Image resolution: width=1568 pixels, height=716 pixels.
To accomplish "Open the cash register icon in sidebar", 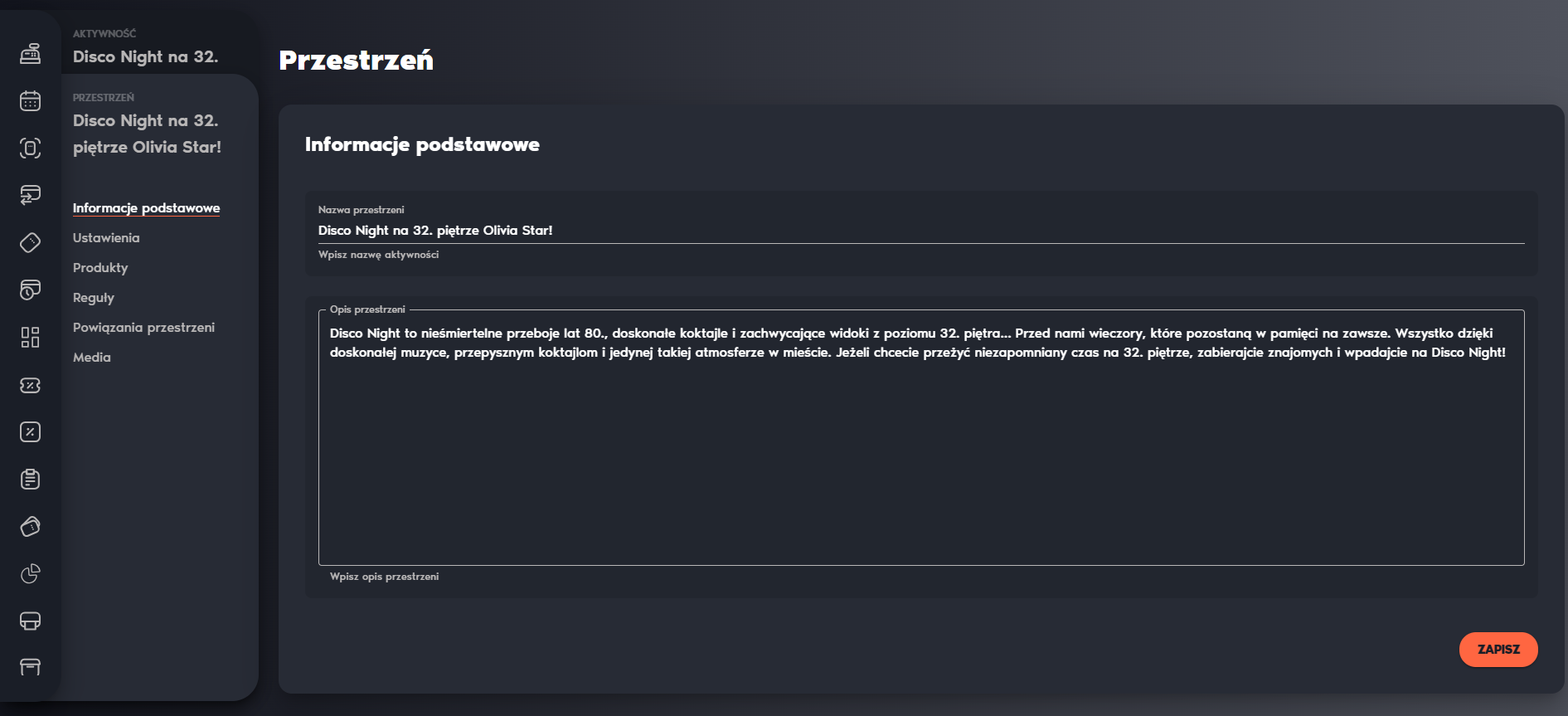I will [30, 54].
